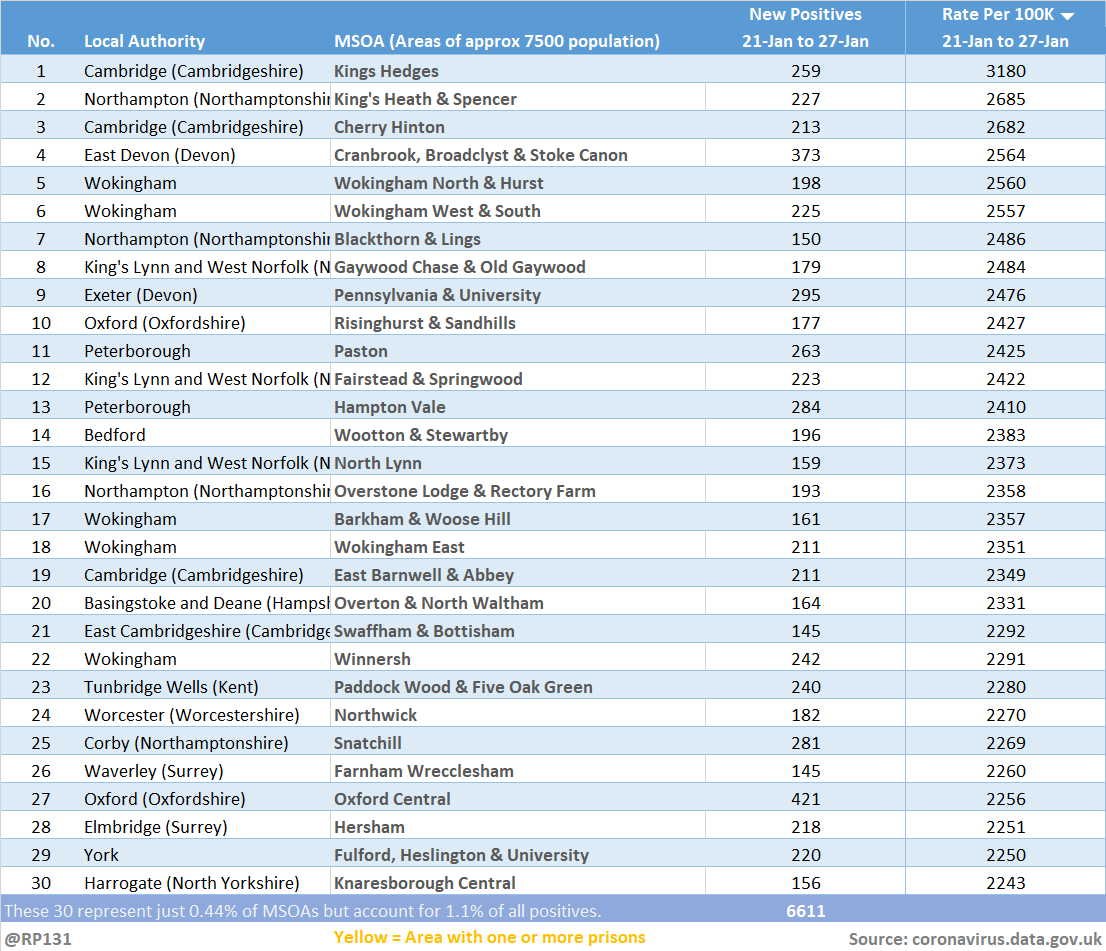
Task: Click the MSOA column header
Action: click(x=496, y=41)
